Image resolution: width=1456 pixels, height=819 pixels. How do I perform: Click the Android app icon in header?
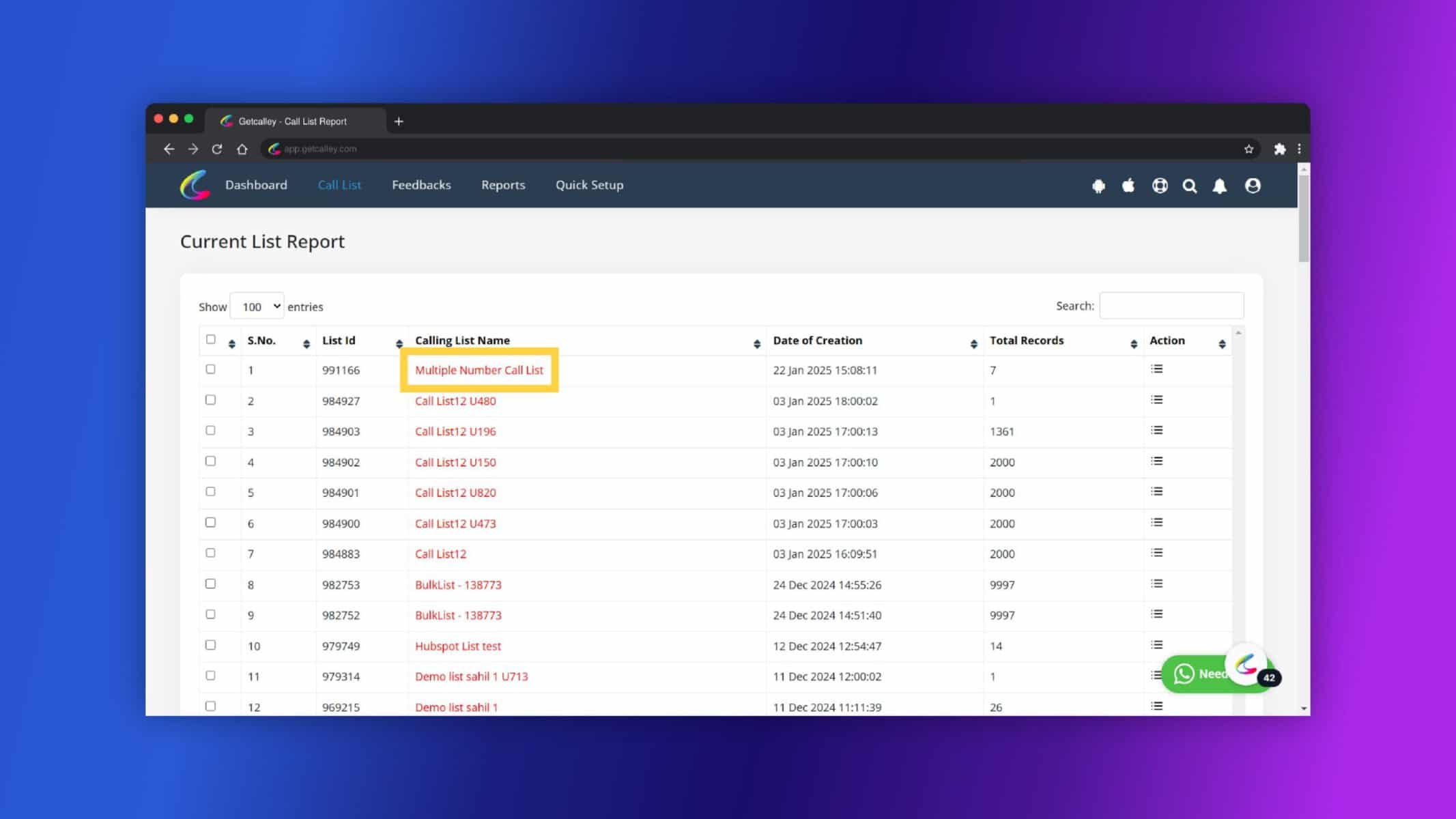coord(1098,186)
